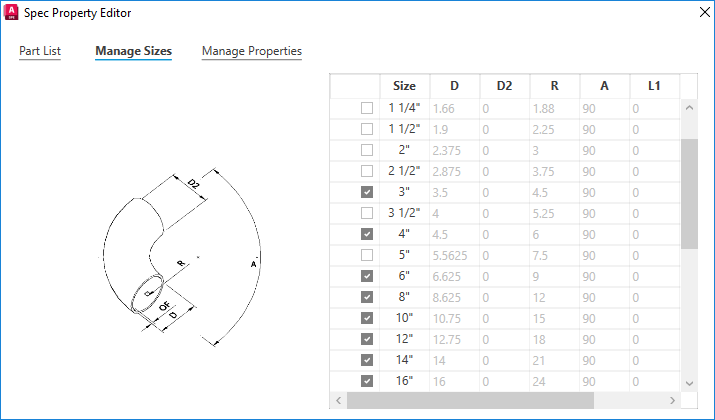This screenshot has width=715, height=420.
Task: Click D value 2.875
Action: 455,171
